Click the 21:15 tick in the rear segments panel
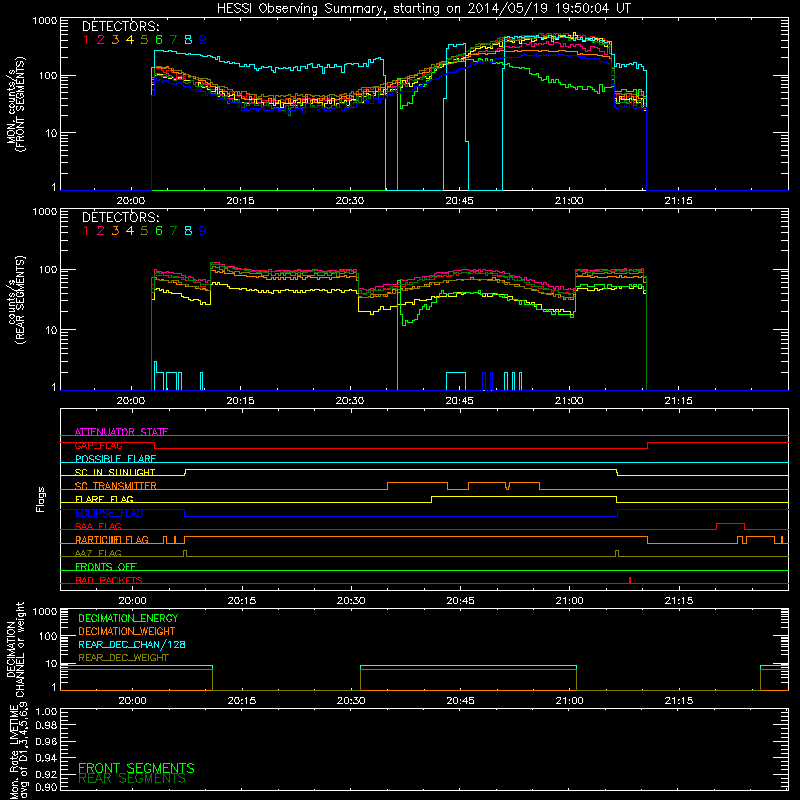The width and height of the screenshot is (800, 800). (679, 401)
